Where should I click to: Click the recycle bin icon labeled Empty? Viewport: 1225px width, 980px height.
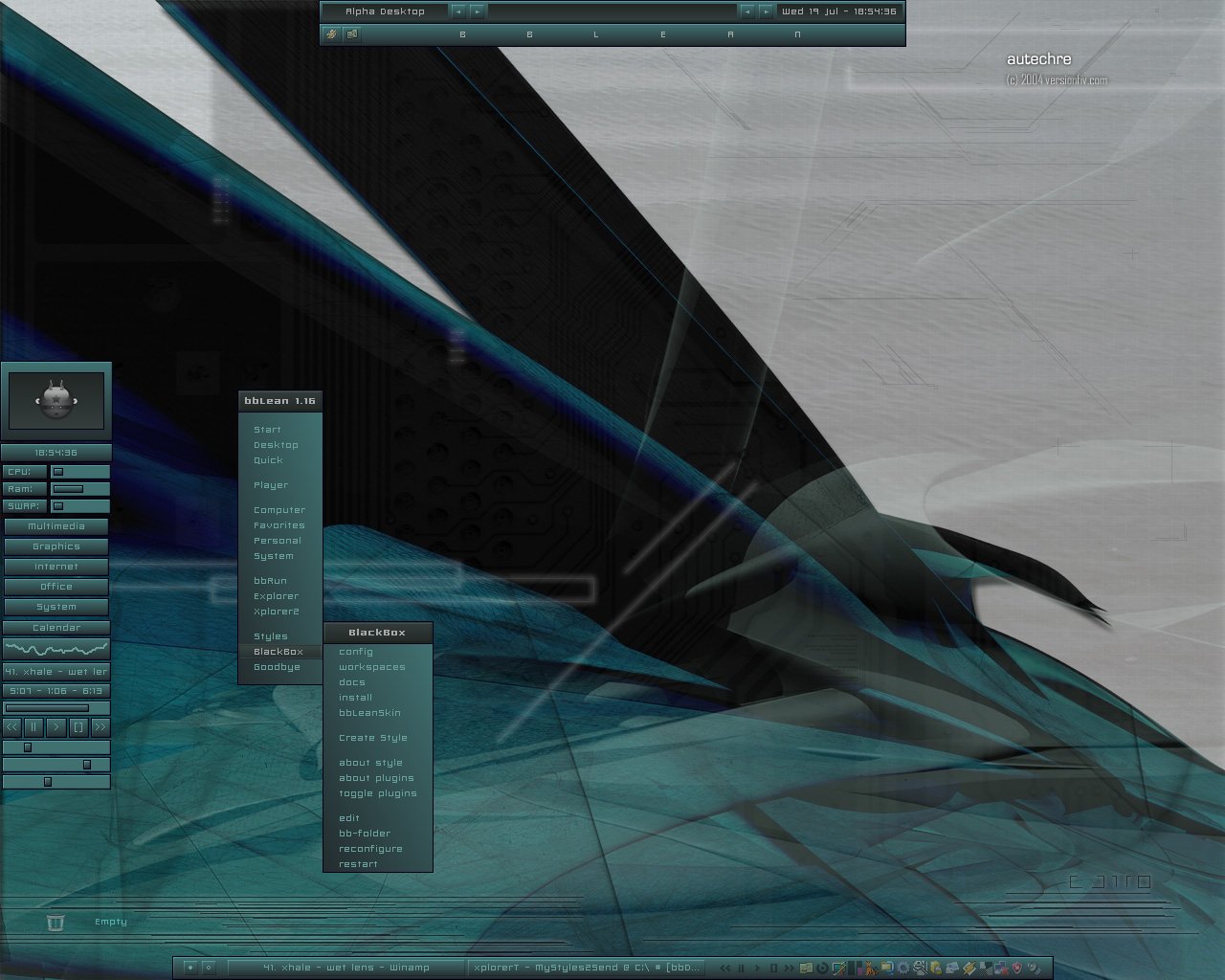(x=56, y=922)
